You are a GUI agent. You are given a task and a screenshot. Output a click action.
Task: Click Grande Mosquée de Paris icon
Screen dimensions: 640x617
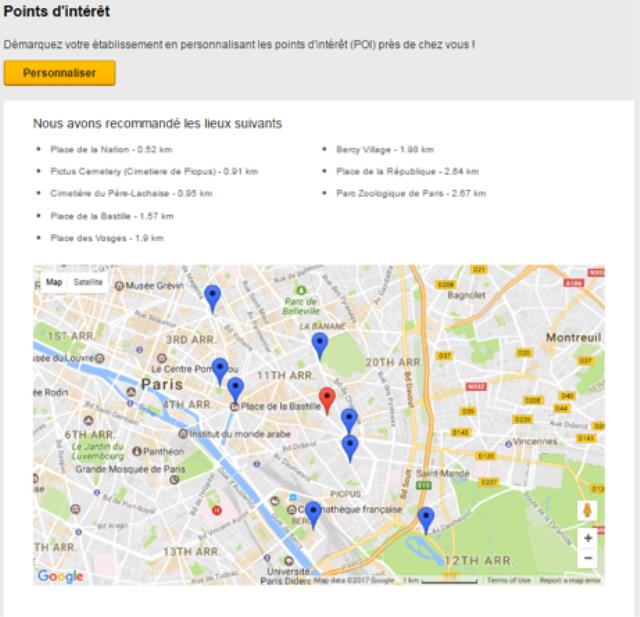(x=175, y=480)
